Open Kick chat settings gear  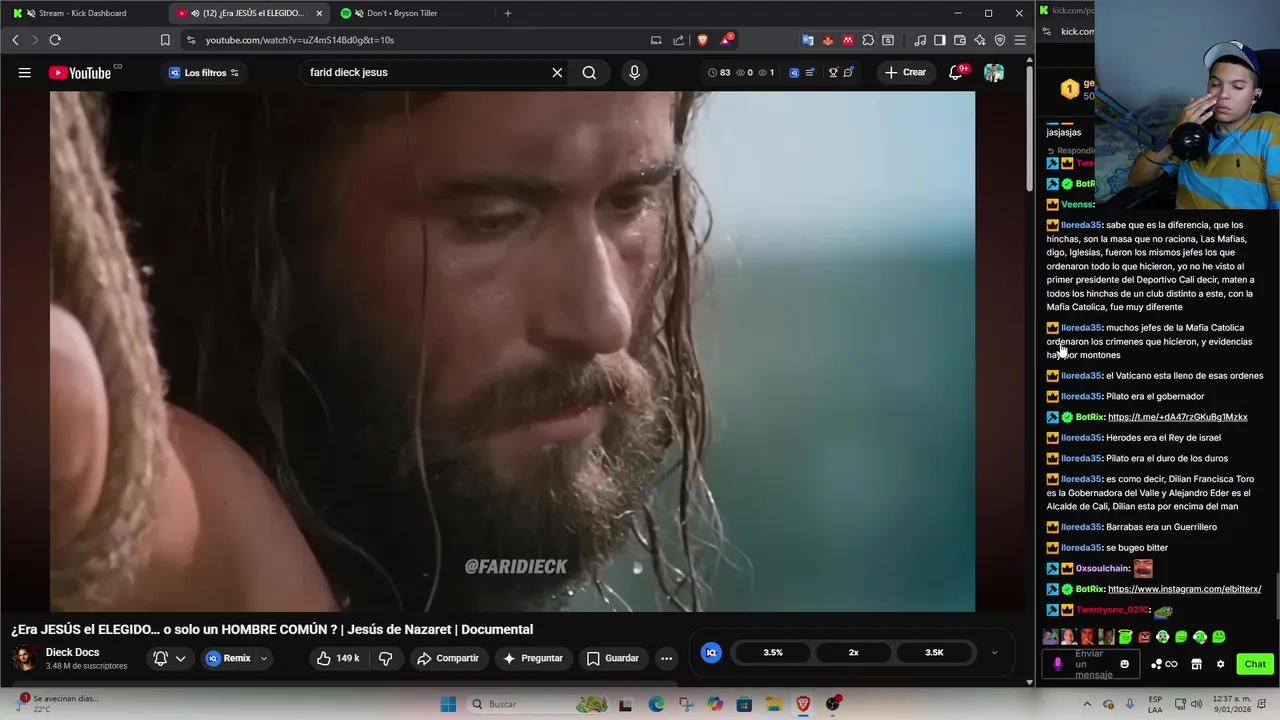(1220, 664)
